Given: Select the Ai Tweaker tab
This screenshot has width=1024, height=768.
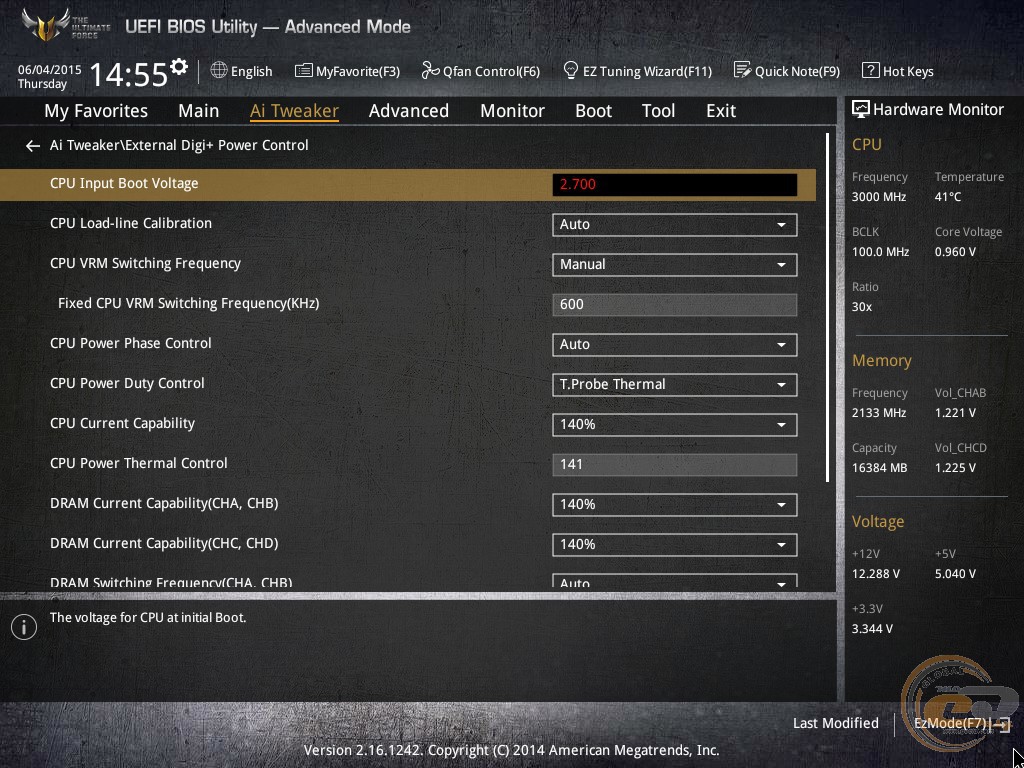Looking at the screenshot, I should [294, 111].
